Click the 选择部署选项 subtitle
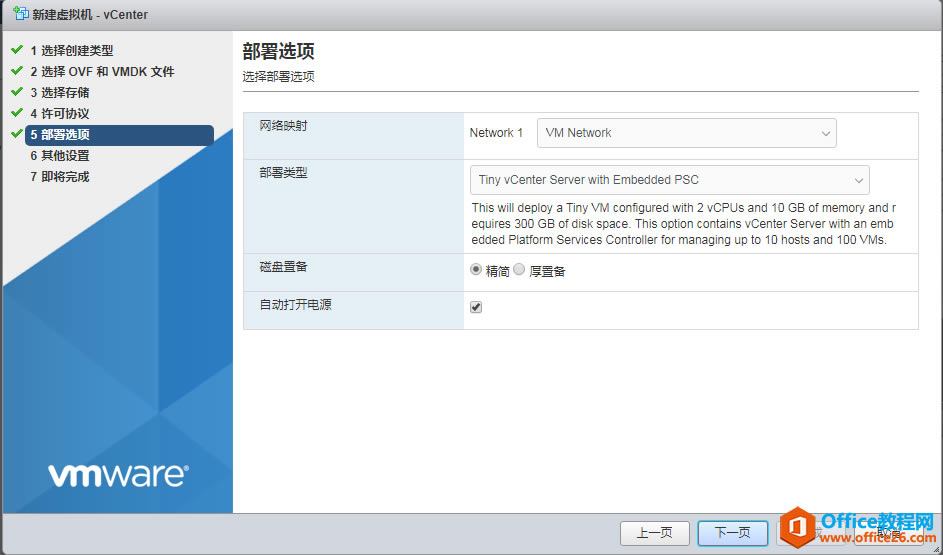Screen dimensions: 943x555 tap(278, 77)
